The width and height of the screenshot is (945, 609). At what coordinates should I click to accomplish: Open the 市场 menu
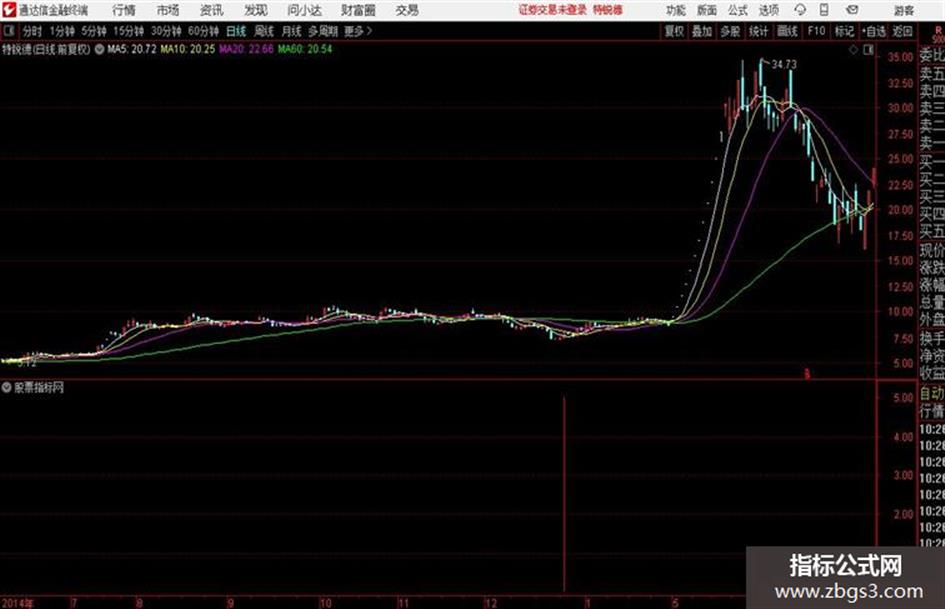168,10
